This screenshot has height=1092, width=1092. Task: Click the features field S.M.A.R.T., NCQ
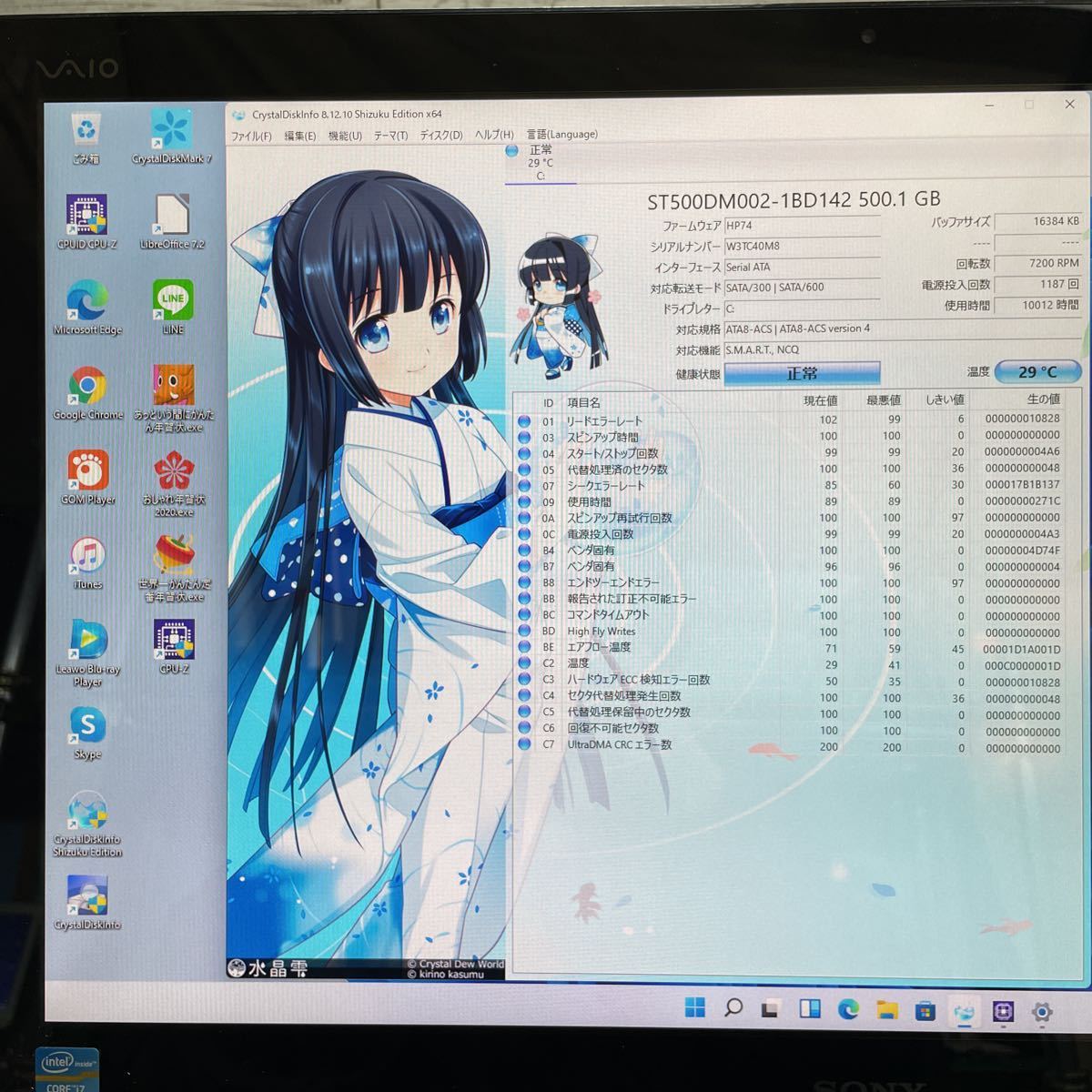pos(902,349)
